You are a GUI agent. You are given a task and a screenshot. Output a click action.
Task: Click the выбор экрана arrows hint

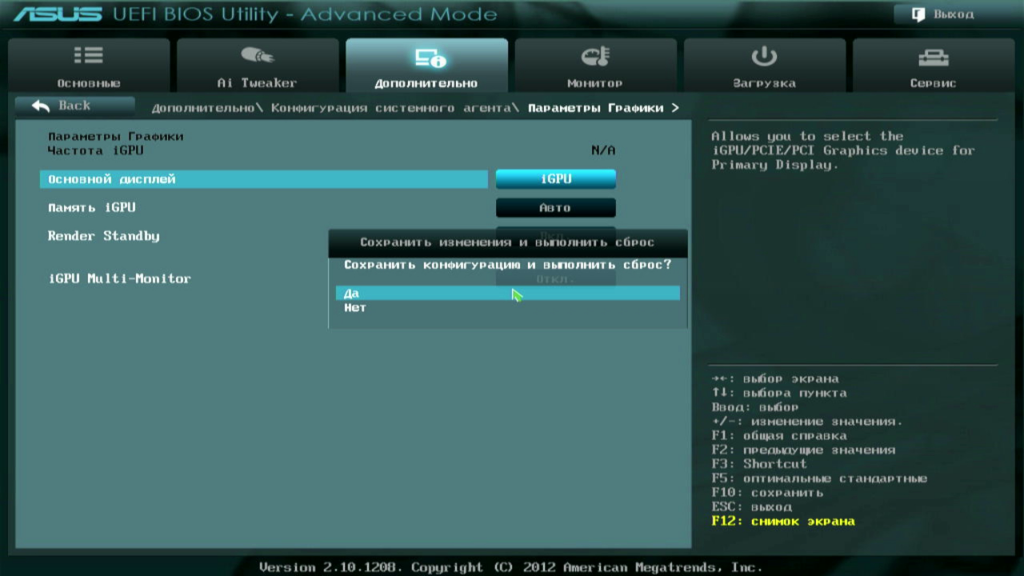pos(775,379)
